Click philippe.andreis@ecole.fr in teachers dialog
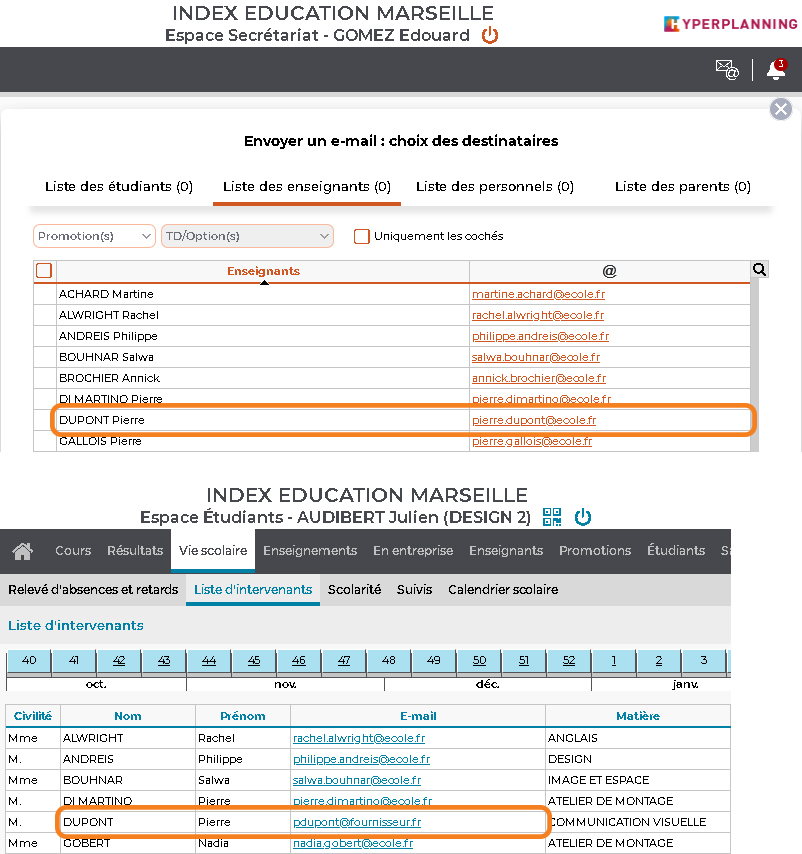This screenshot has height=854, width=802. (x=540, y=337)
